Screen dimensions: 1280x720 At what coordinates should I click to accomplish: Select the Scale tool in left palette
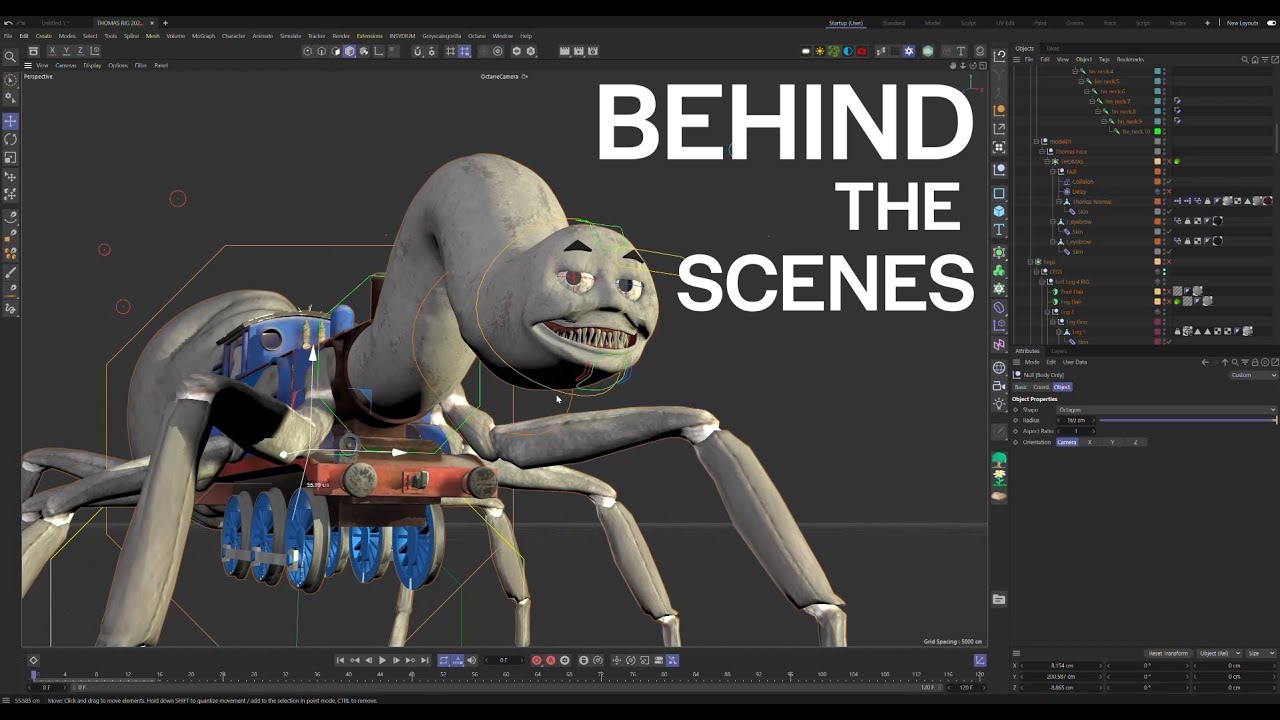(10, 157)
